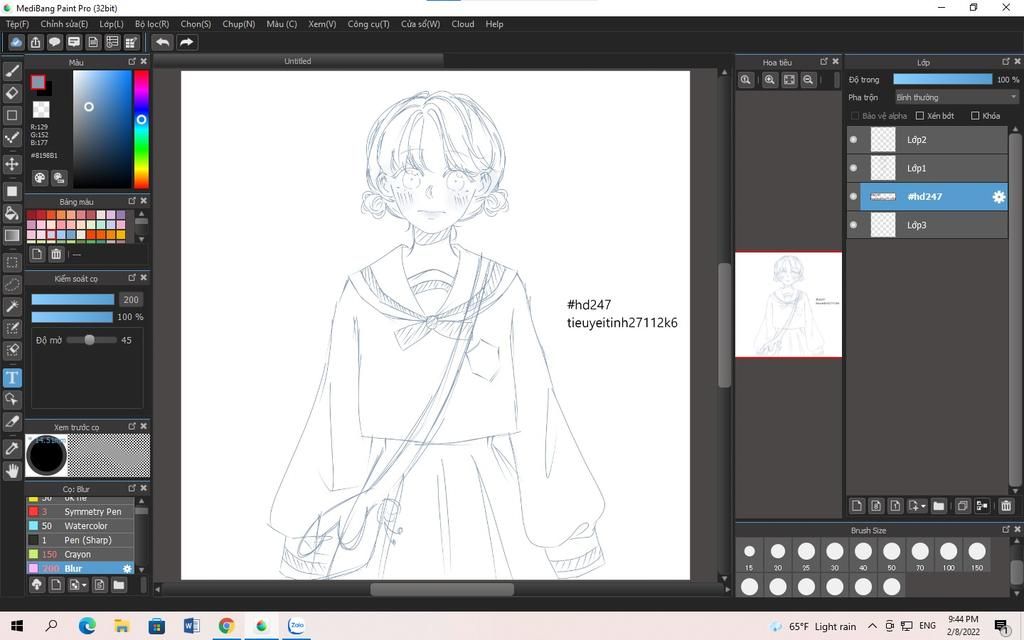Select the Watercolor brush
The height and width of the screenshot is (640, 1024).
pos(80,526)
